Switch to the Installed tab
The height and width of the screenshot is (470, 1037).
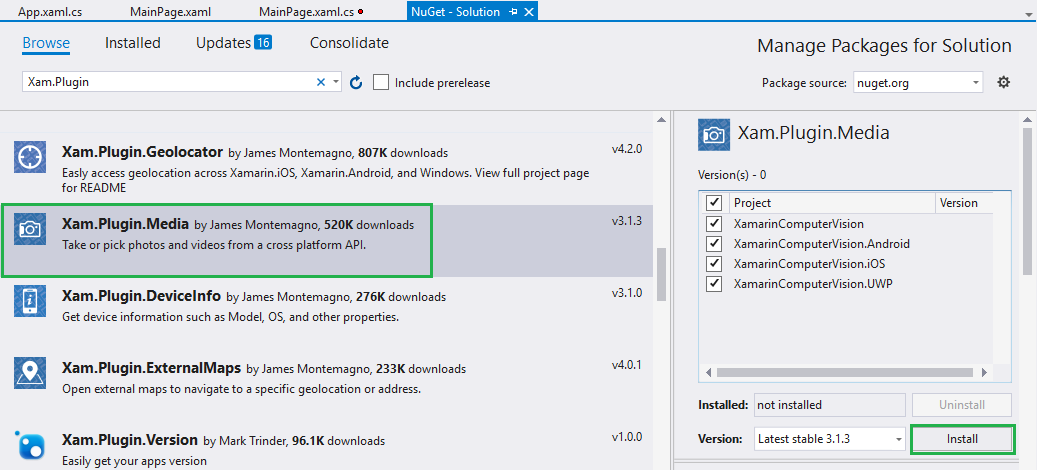click(133, 43)
